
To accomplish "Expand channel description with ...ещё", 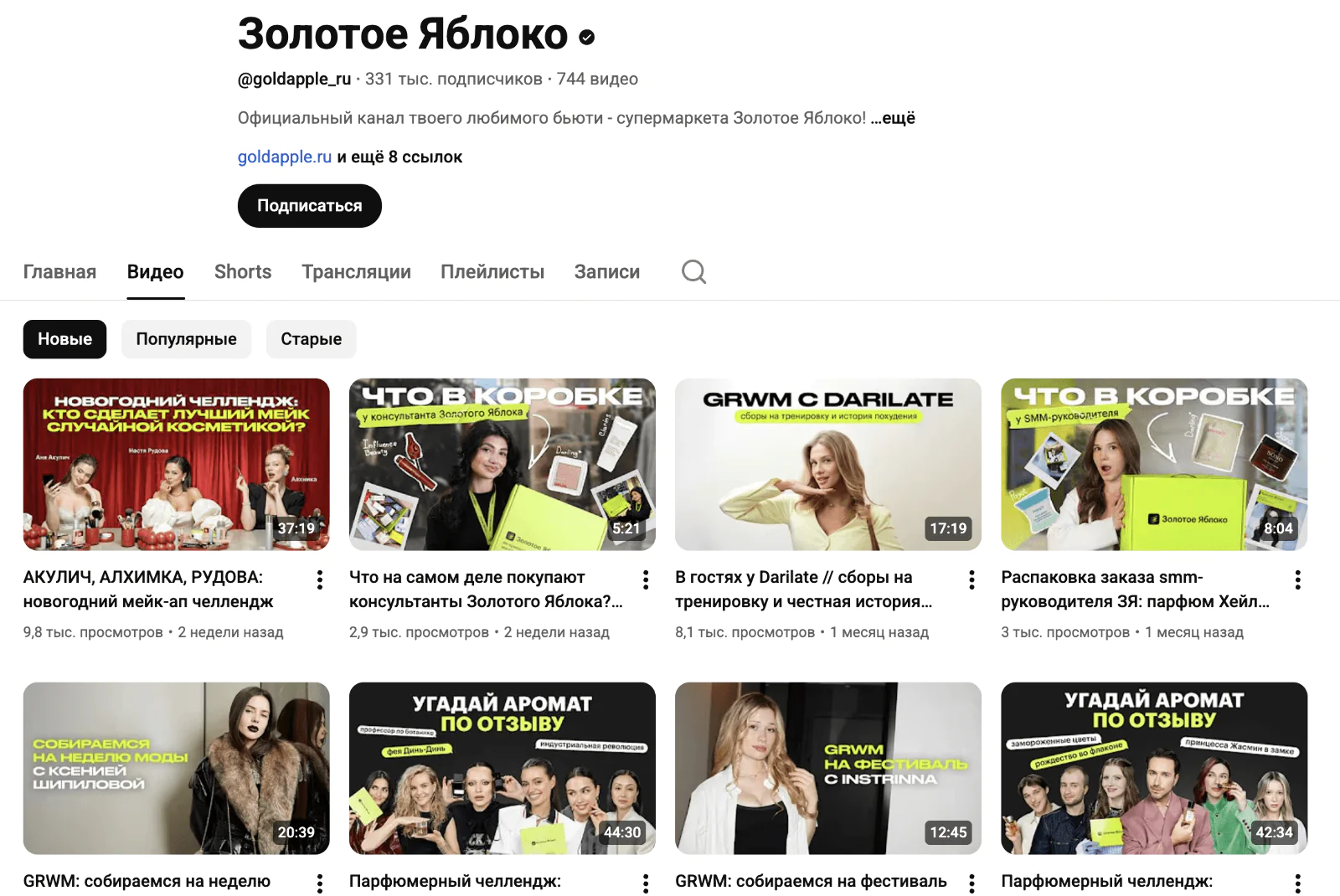I will (893, 118).
